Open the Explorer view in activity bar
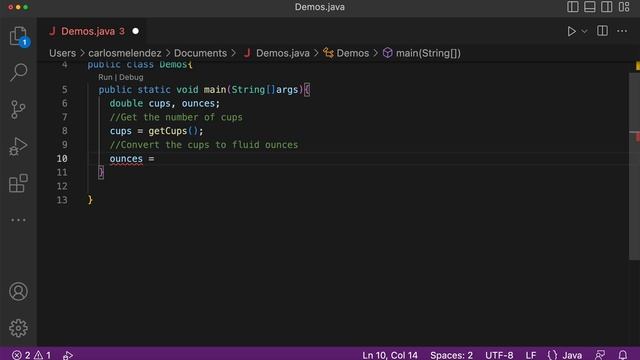Screen dimensions: 640x360 coord(18,36)
